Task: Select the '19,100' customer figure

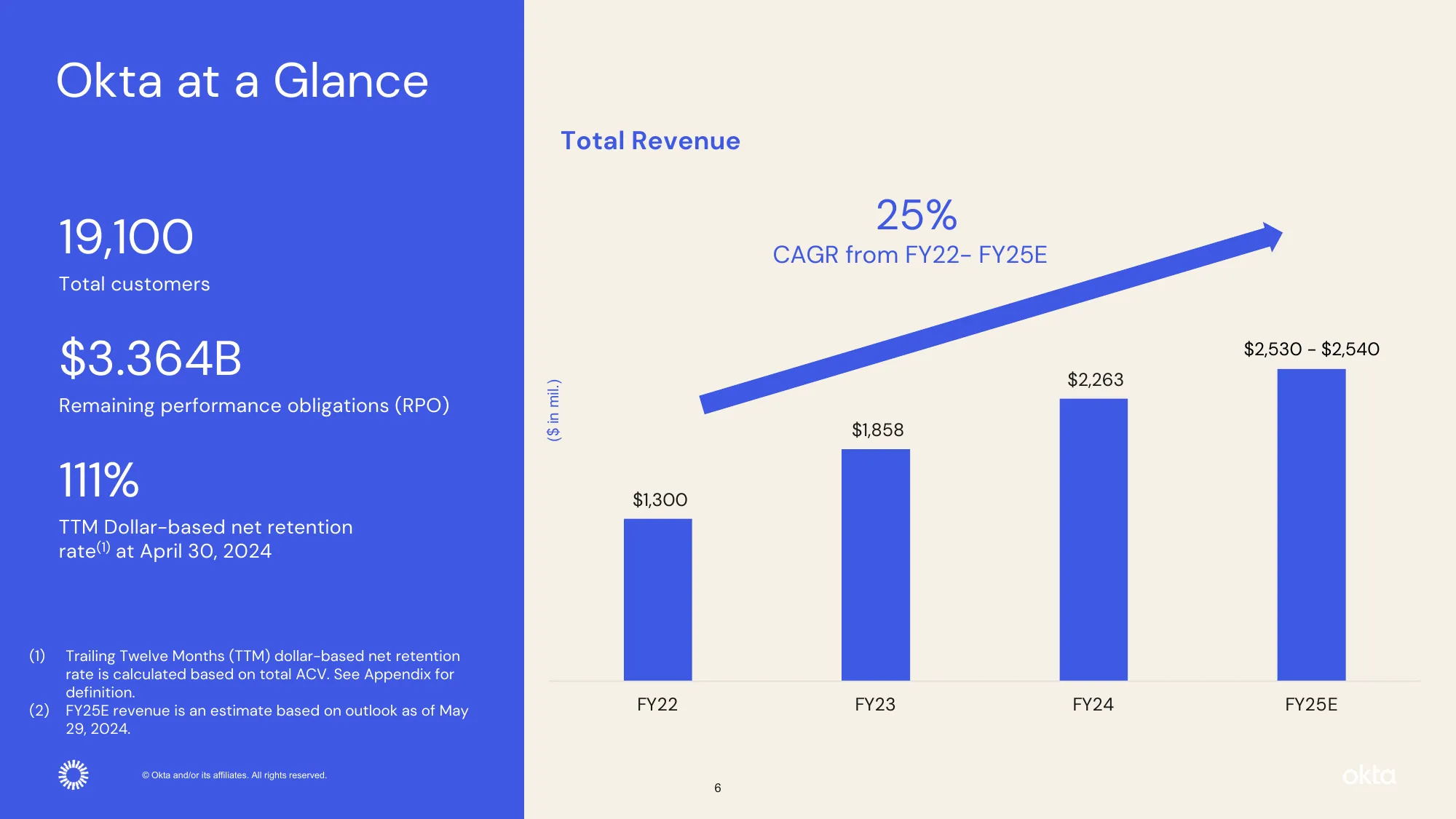Action: pyautogui.click(x=126, y=237)
